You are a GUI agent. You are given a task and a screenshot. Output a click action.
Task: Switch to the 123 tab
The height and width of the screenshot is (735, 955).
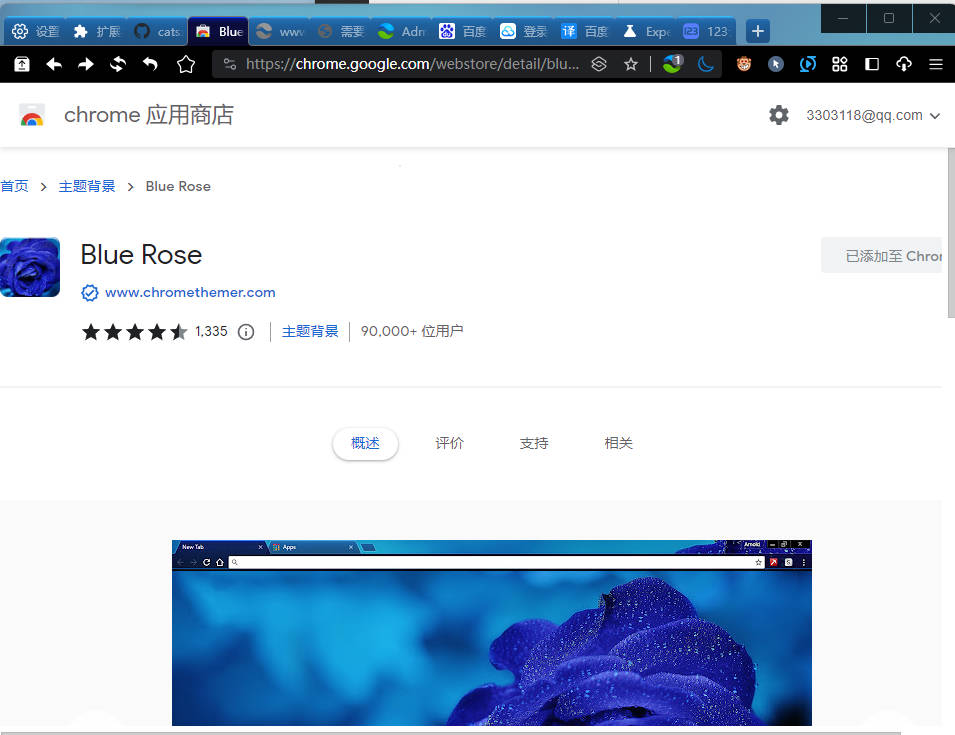point(705,31)
